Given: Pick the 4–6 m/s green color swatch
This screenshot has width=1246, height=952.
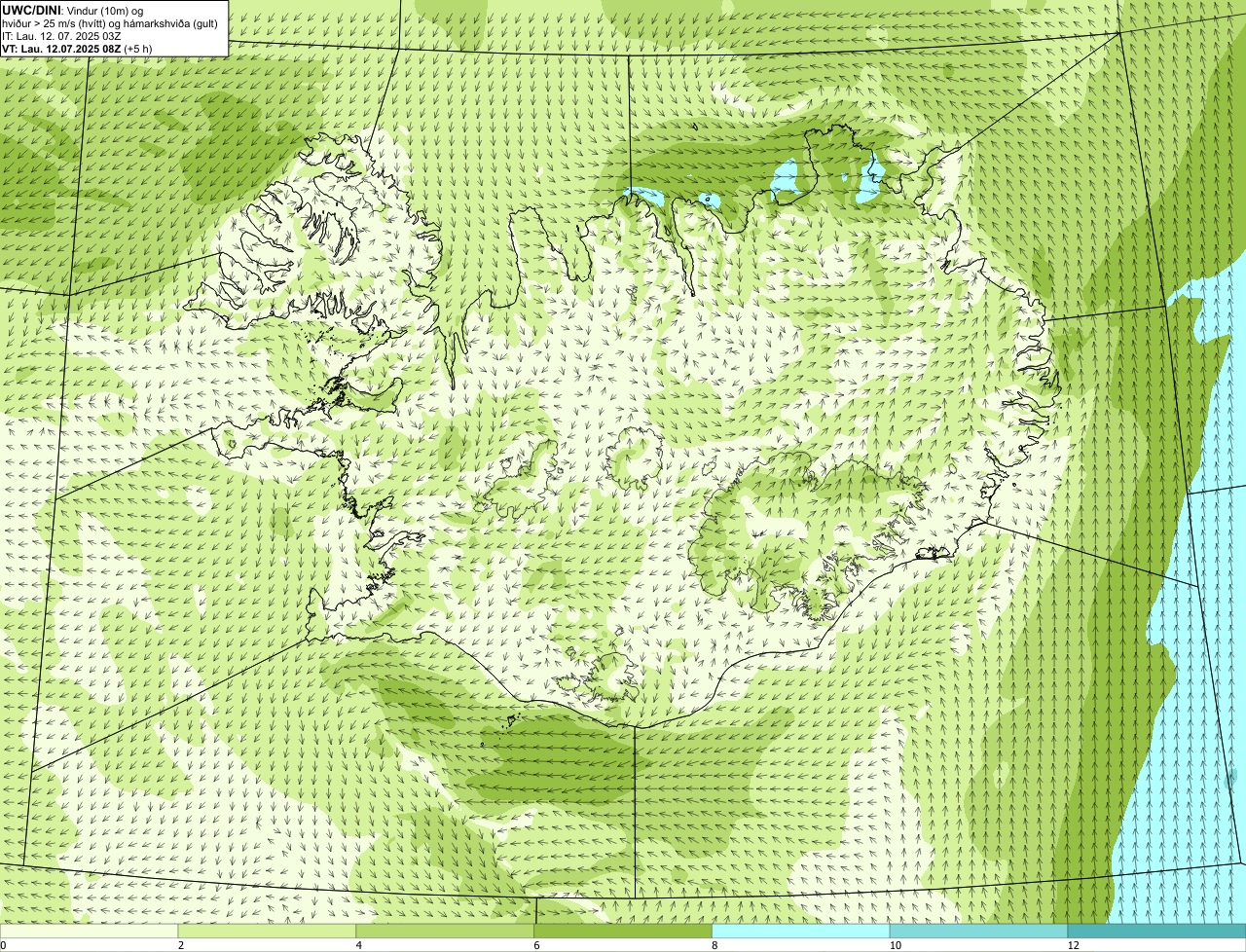Looking at the screenshot, I should [445, 931].
